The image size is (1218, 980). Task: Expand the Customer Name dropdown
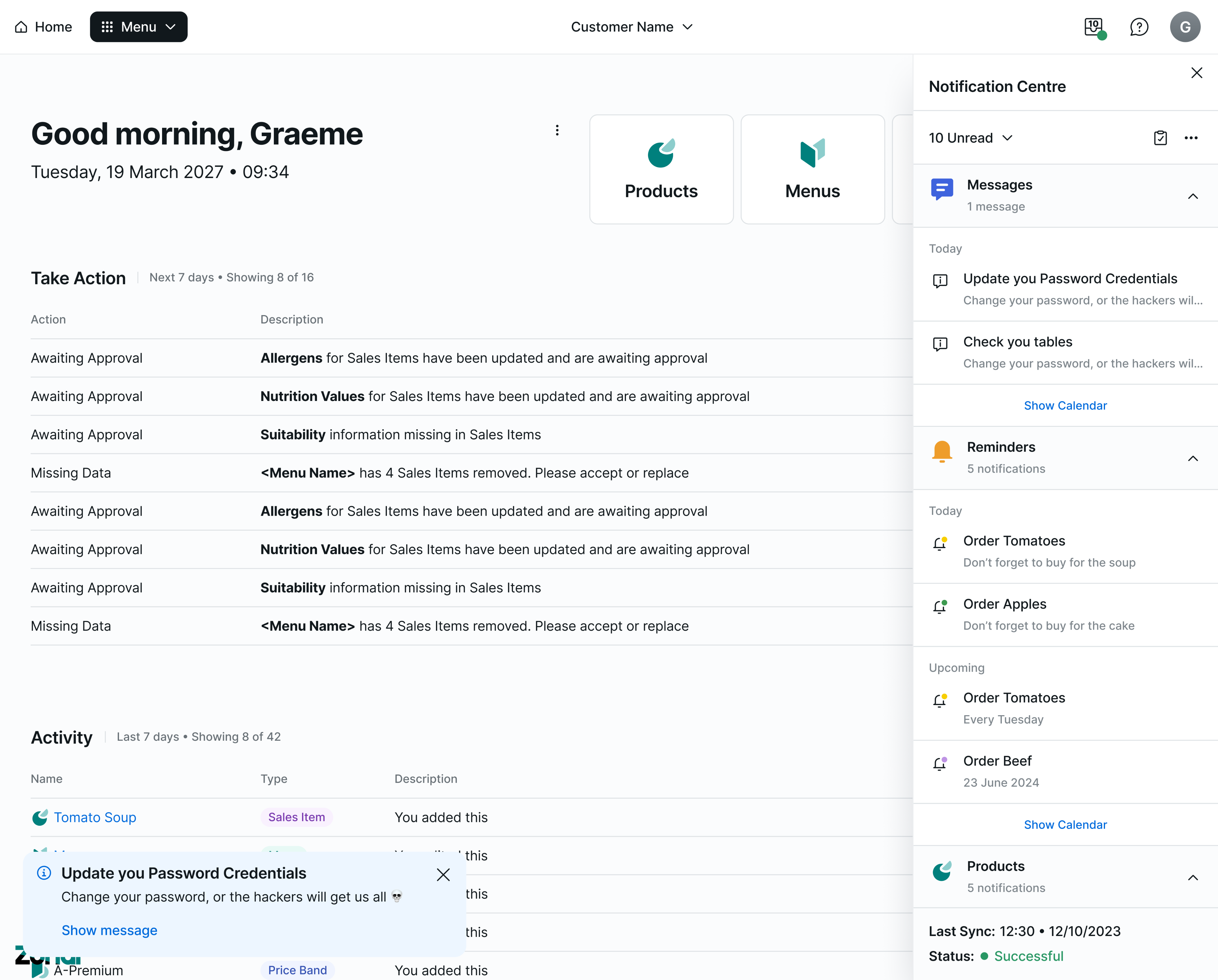[x=632, y=26]
